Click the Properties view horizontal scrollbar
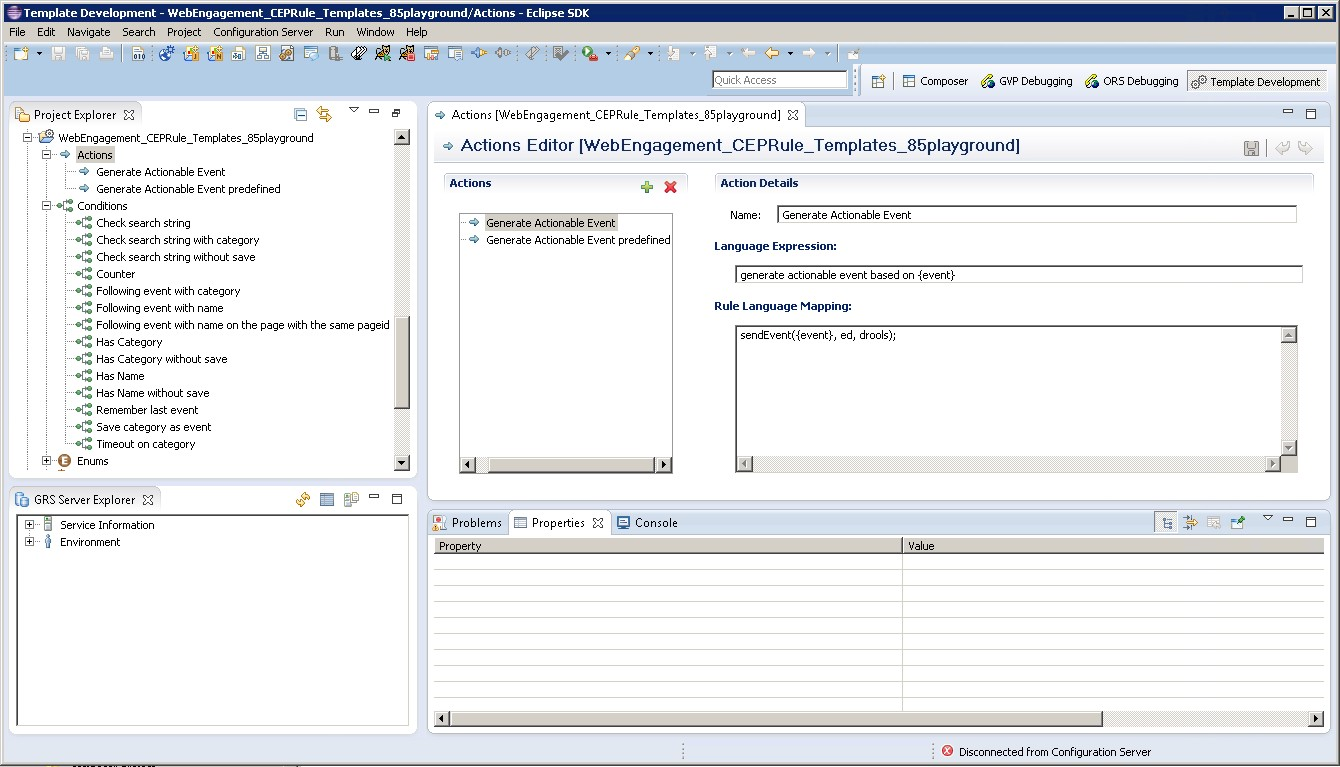Image resolution: width=1340 pixels, height=767 pixels. coord(770,719)
